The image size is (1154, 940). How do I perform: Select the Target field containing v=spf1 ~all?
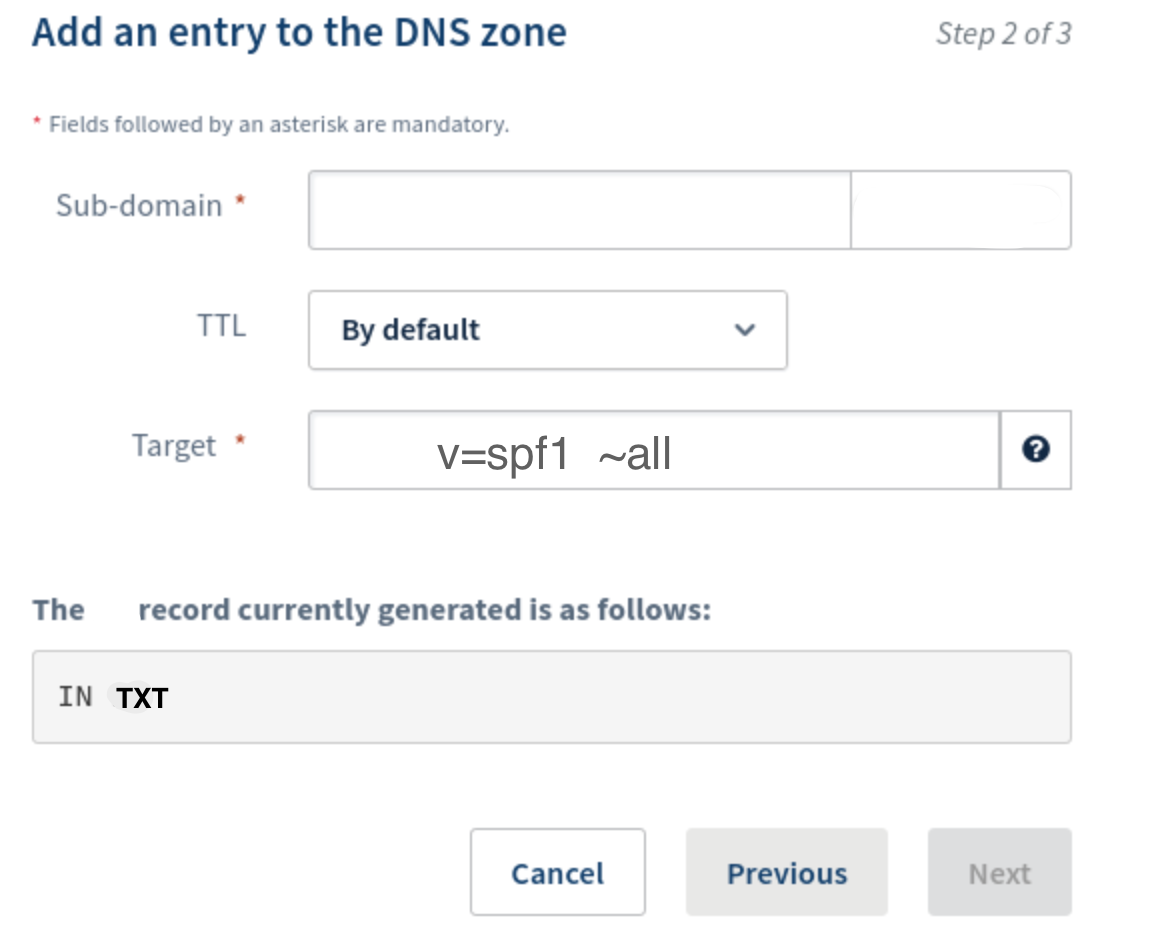coord(652,450)
